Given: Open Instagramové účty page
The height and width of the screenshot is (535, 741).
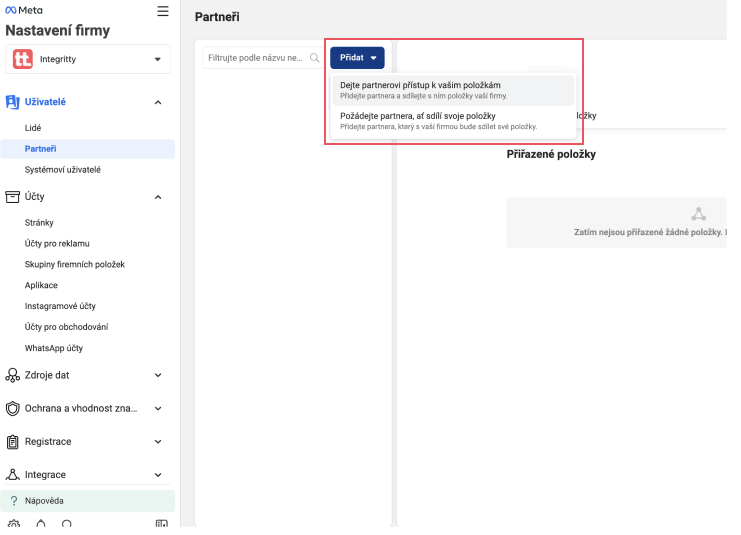Looking at the screenshot, I should click(60, 306).
